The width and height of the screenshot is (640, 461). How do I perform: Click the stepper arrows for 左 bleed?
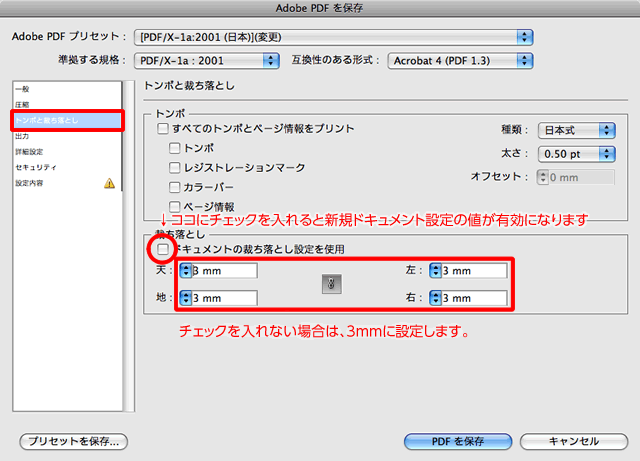435,271
